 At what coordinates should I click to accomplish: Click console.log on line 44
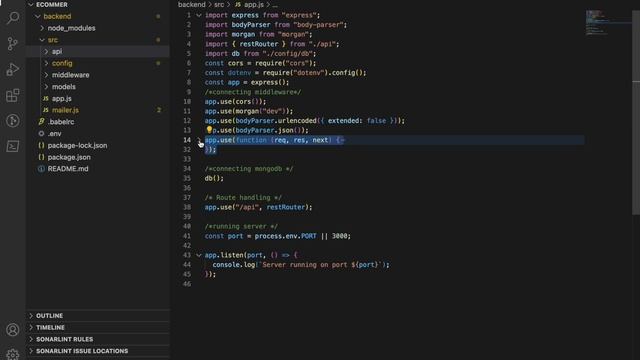pos(233,265)
